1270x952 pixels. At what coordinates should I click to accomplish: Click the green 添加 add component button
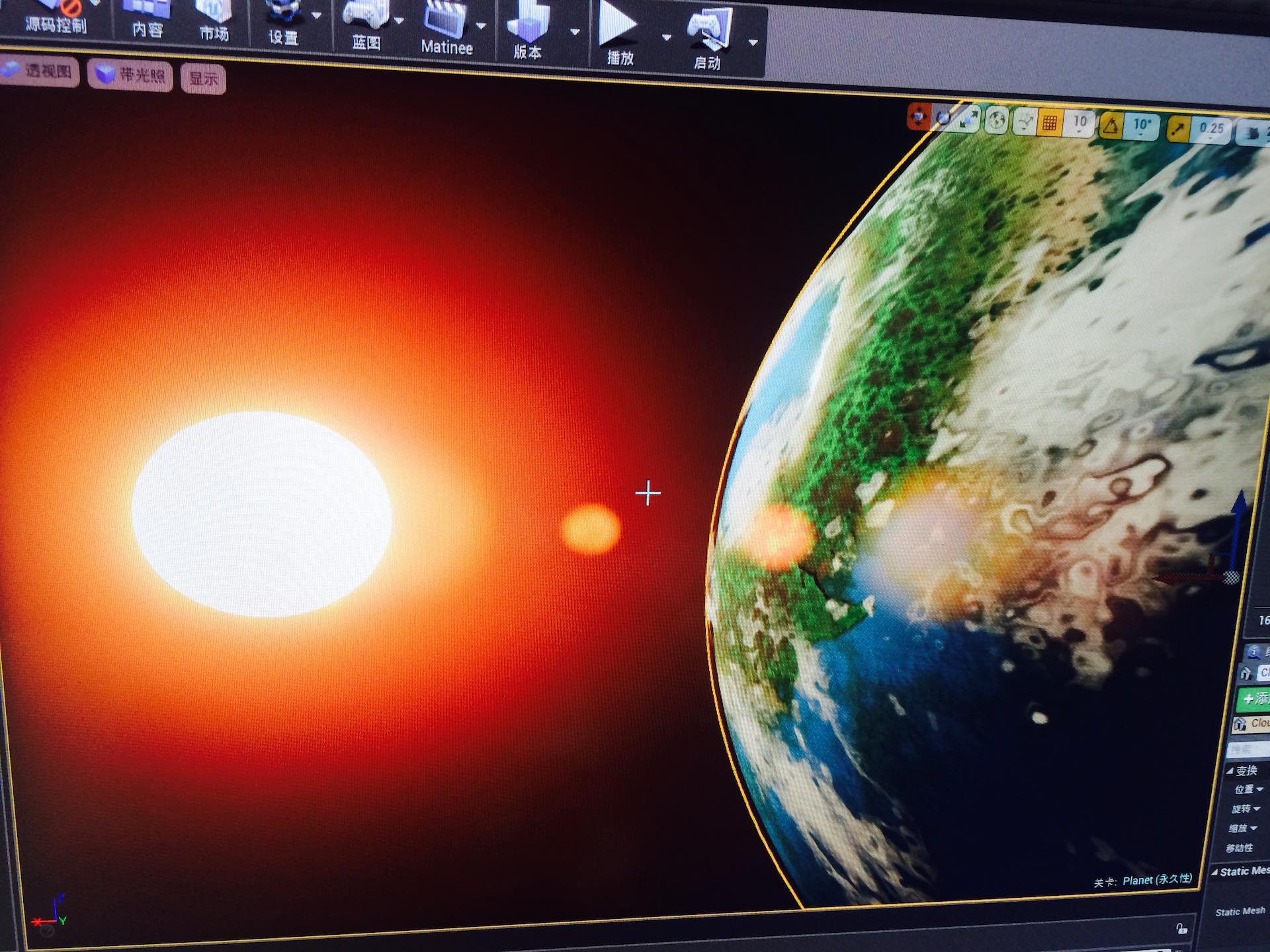[1253, 699]
